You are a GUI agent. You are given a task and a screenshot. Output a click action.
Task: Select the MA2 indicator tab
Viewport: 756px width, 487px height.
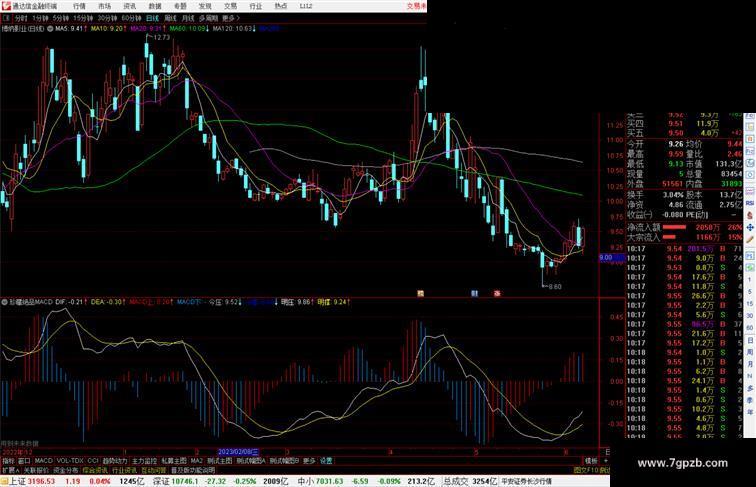(x=197, y=461)
